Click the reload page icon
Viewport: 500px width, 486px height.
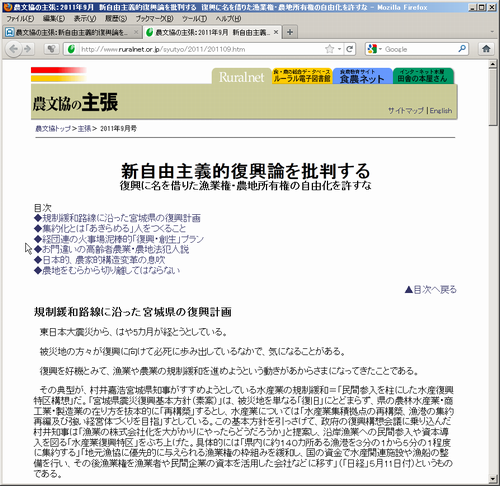pos(349,49)
